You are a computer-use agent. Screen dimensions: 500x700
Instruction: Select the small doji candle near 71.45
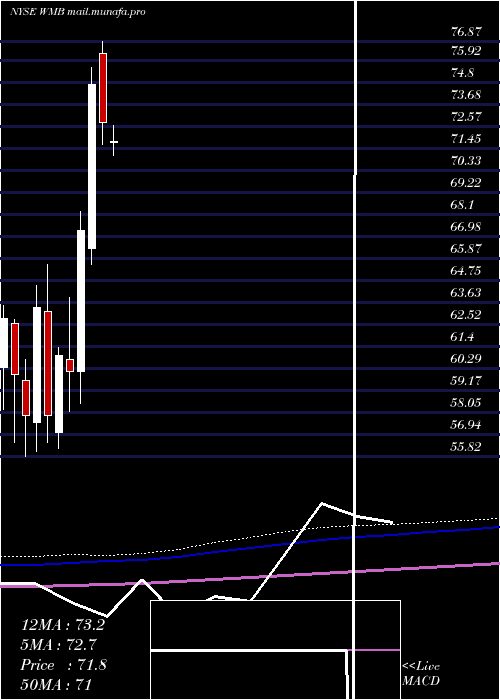(x=114, y=142)
